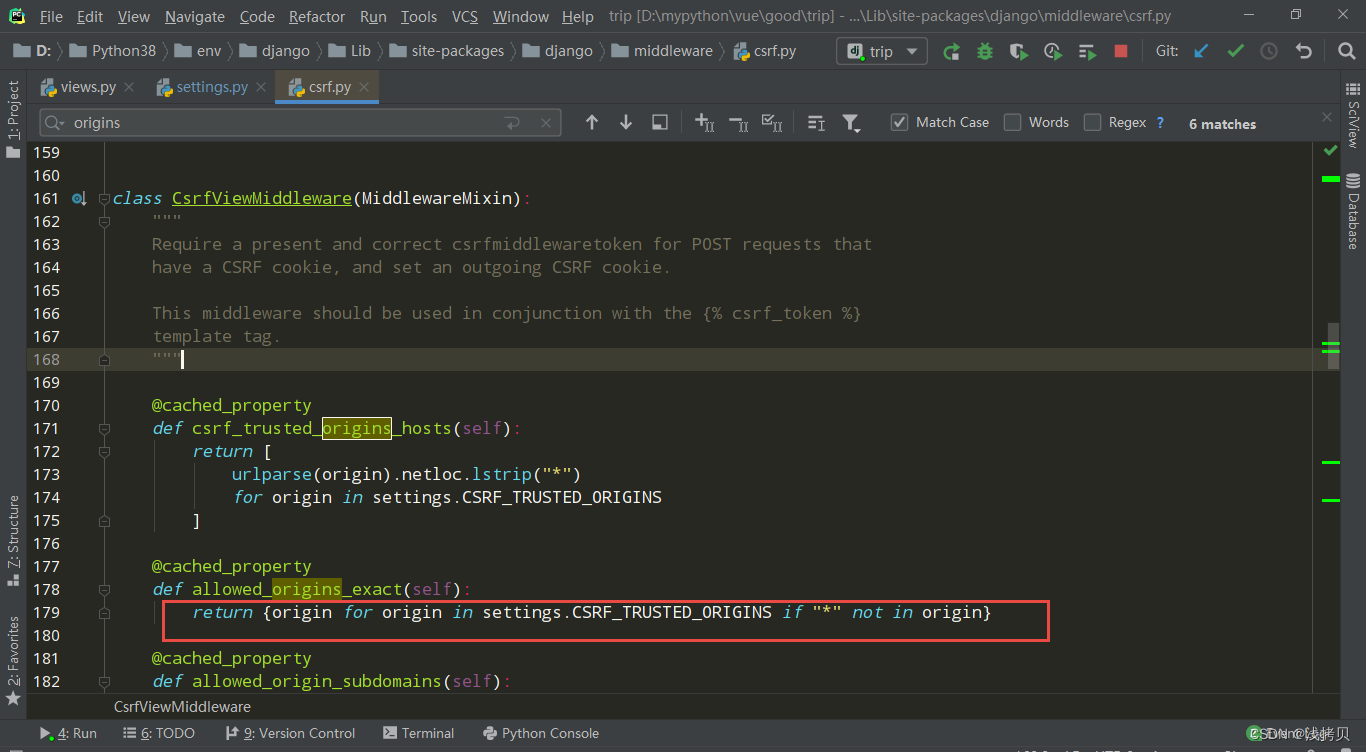This screenshot has height=752, width=1366.
Task: Commit changes with the Git green checkmark
Action: pyautogui.click(x=1236, y=51)
